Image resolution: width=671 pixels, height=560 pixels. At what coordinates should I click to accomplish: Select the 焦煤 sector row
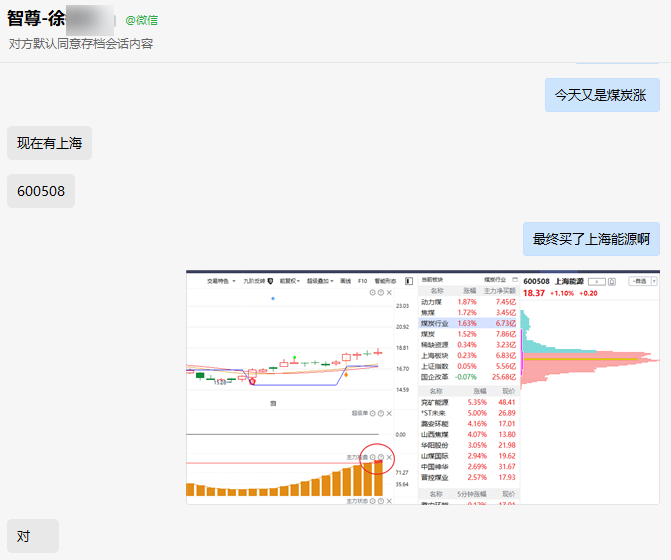point(469,313)
